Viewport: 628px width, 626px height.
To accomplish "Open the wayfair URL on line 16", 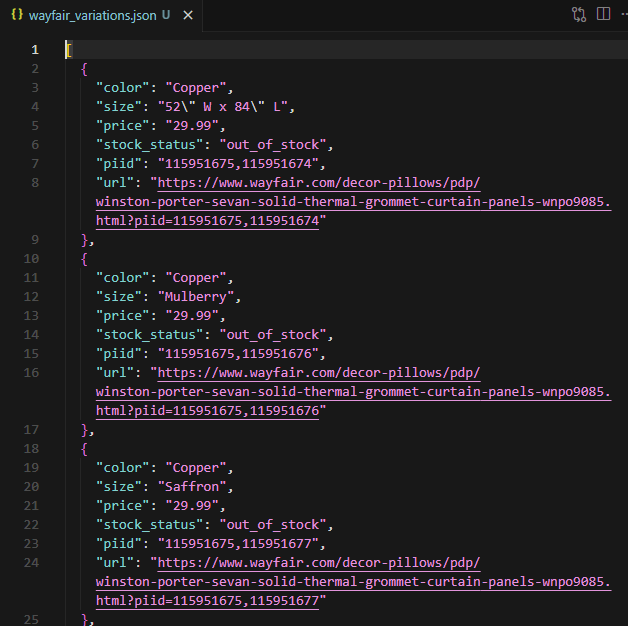I will [x=354, y=392].
